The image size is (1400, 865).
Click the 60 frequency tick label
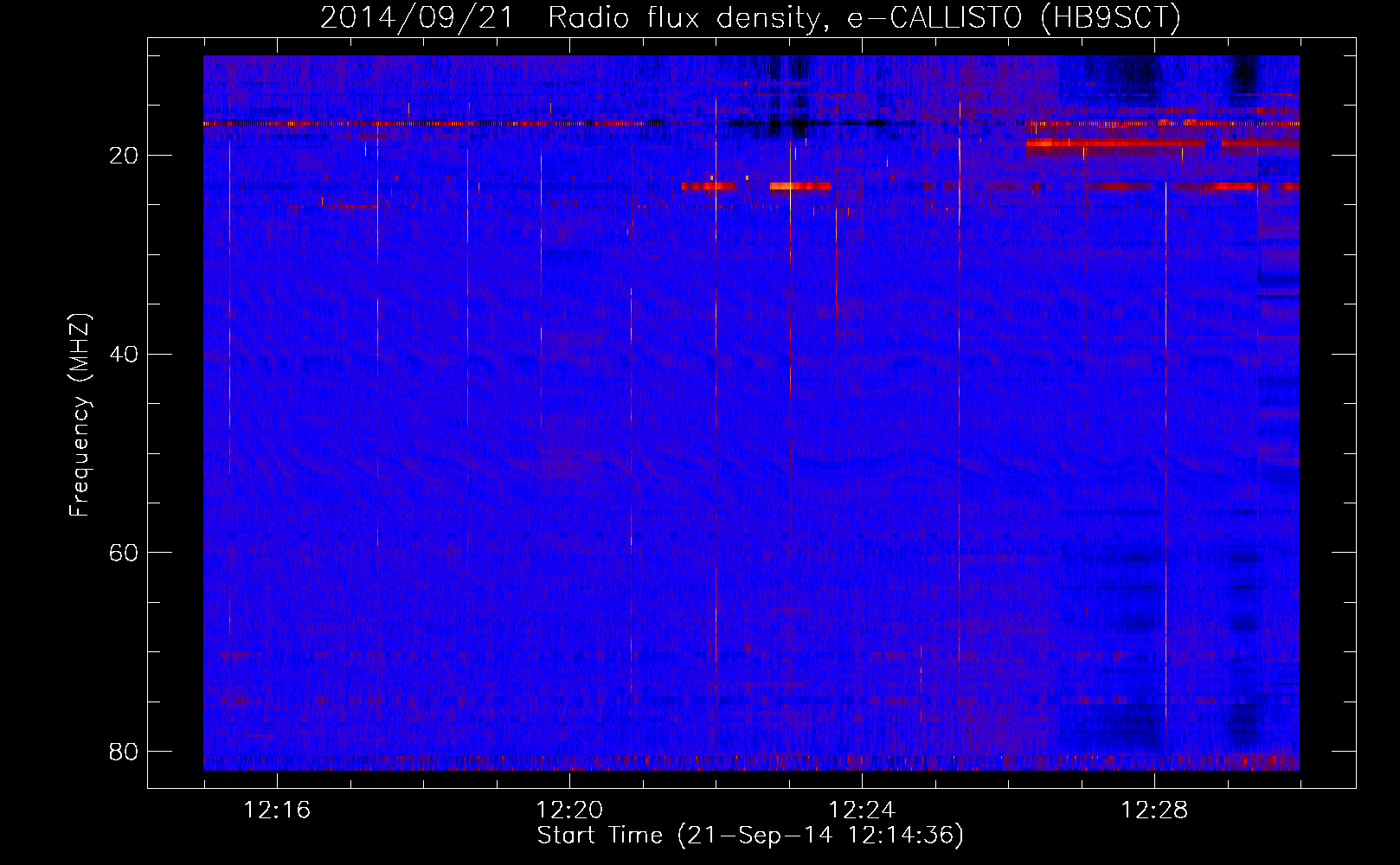click(x=125, y=553)
